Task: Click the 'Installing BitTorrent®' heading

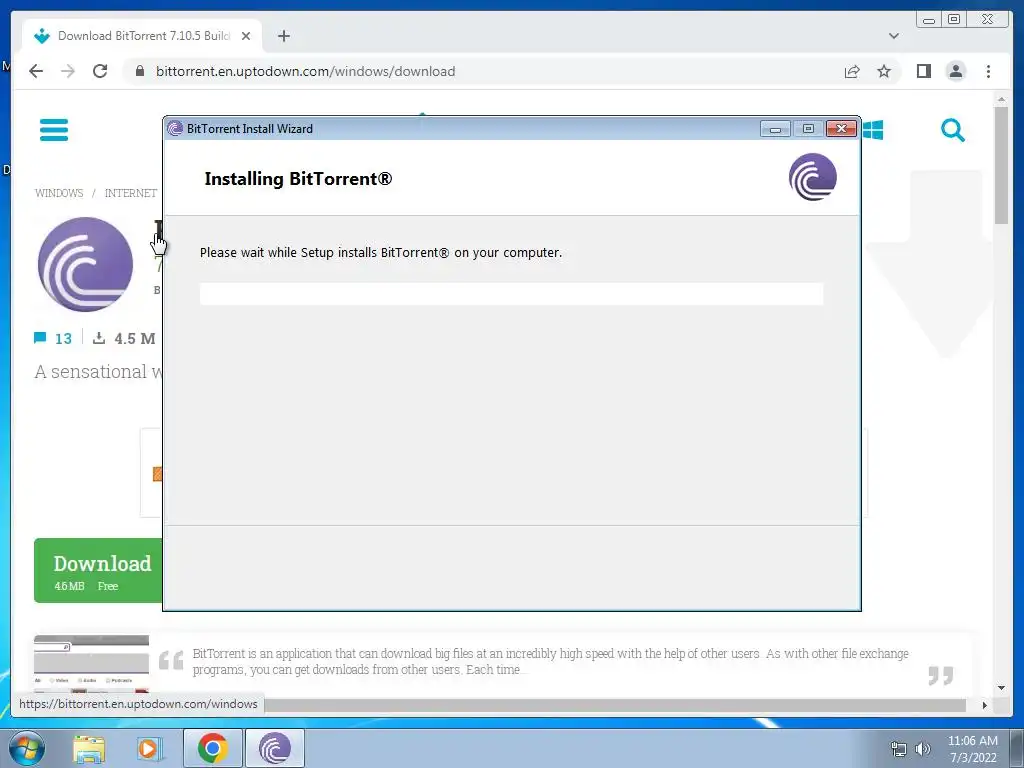Action: click(298, 179)
